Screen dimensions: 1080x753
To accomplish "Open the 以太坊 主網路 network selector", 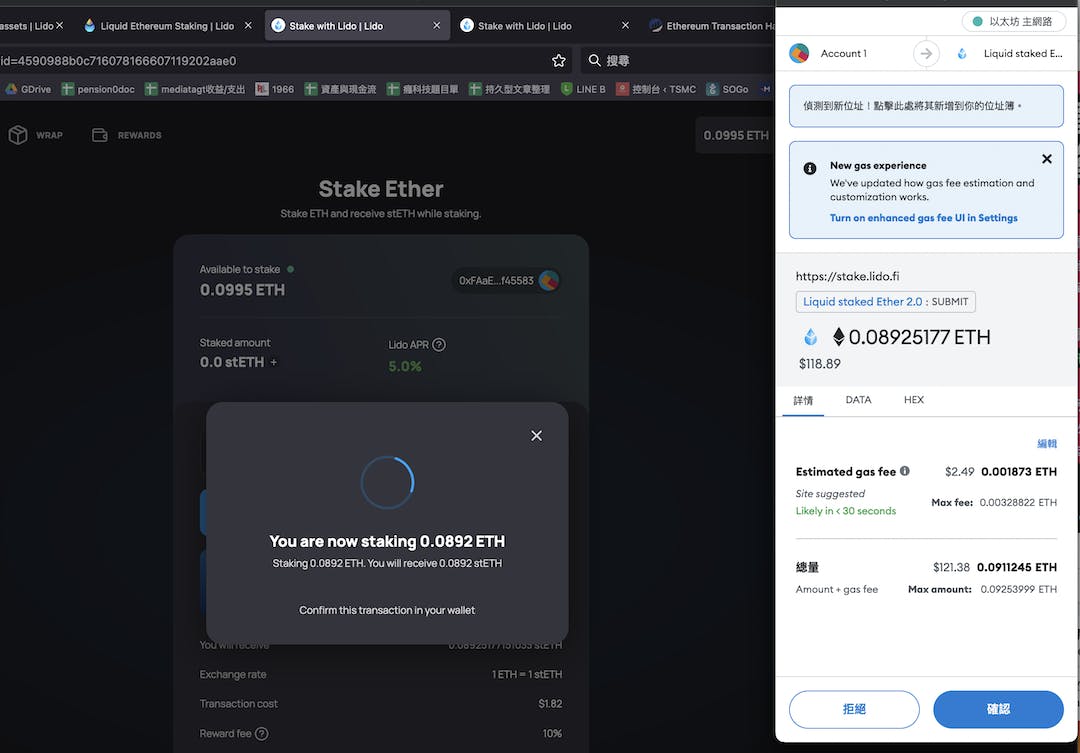I will (1013, 21).
